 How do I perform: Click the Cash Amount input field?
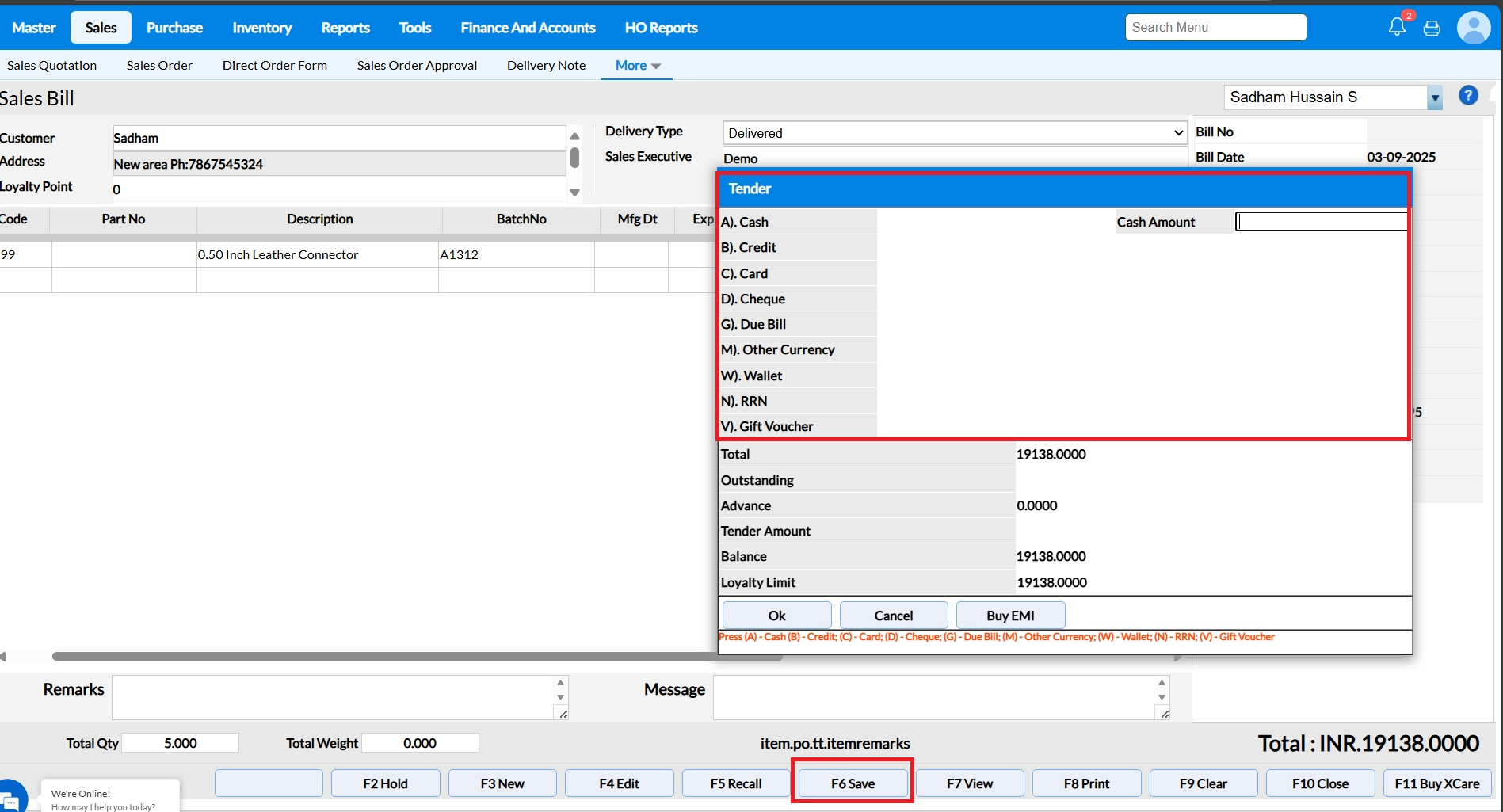1321,222
